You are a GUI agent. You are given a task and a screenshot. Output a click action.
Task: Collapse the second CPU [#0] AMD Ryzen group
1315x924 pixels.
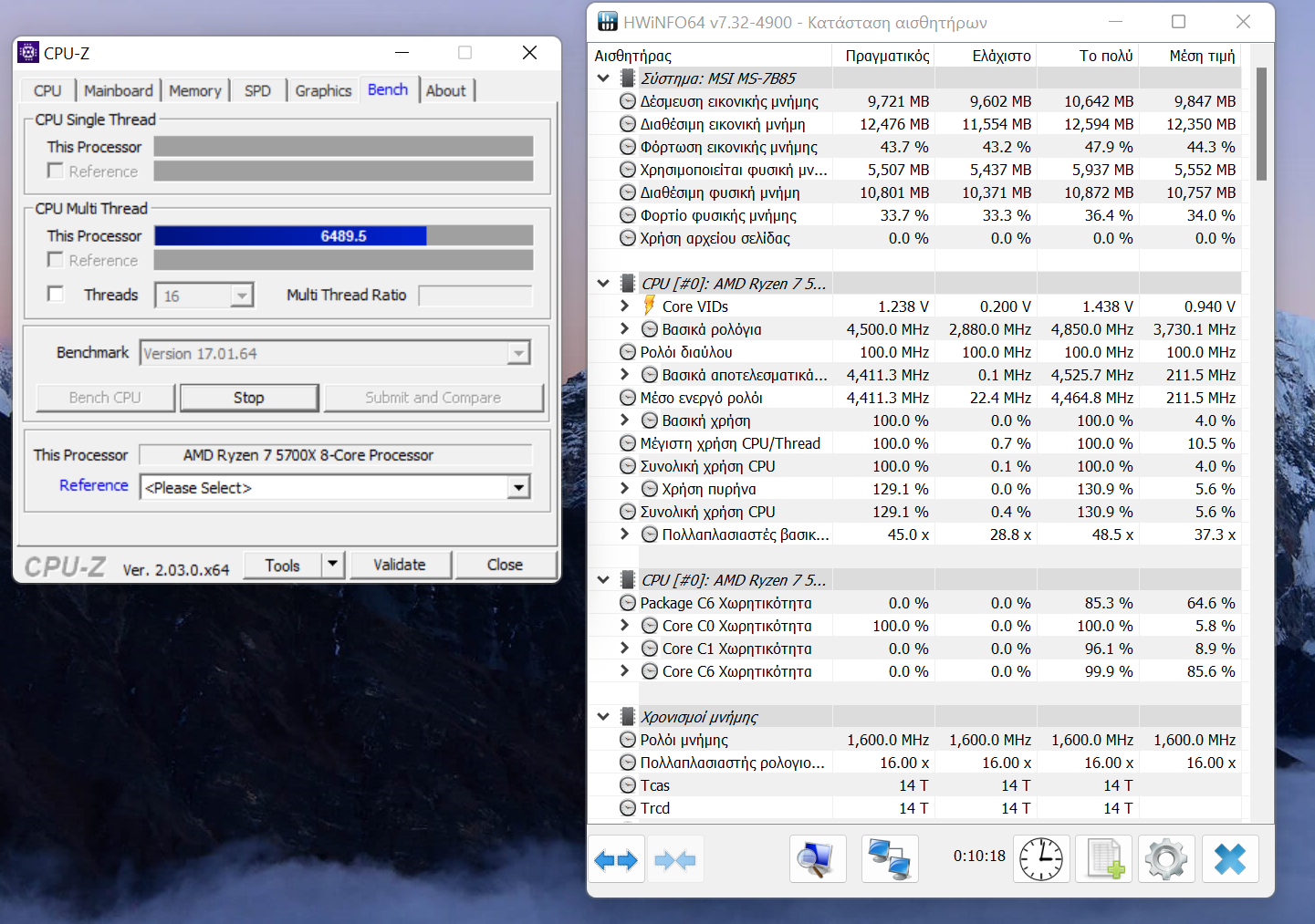coord(603,580)
